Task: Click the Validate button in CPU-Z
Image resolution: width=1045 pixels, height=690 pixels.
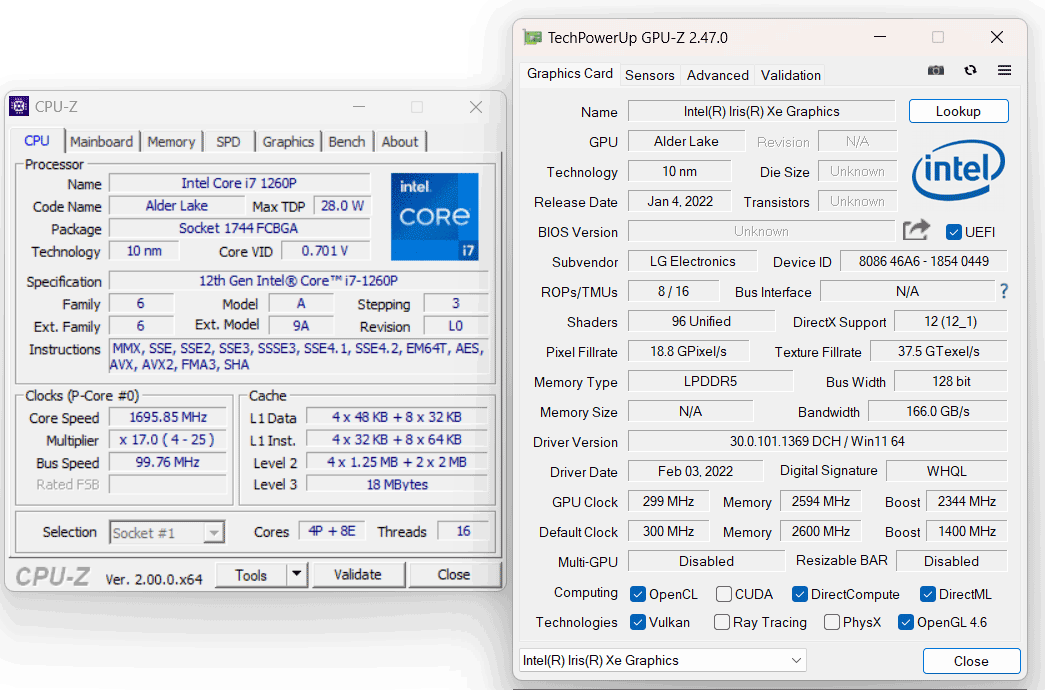Action: 358,574
